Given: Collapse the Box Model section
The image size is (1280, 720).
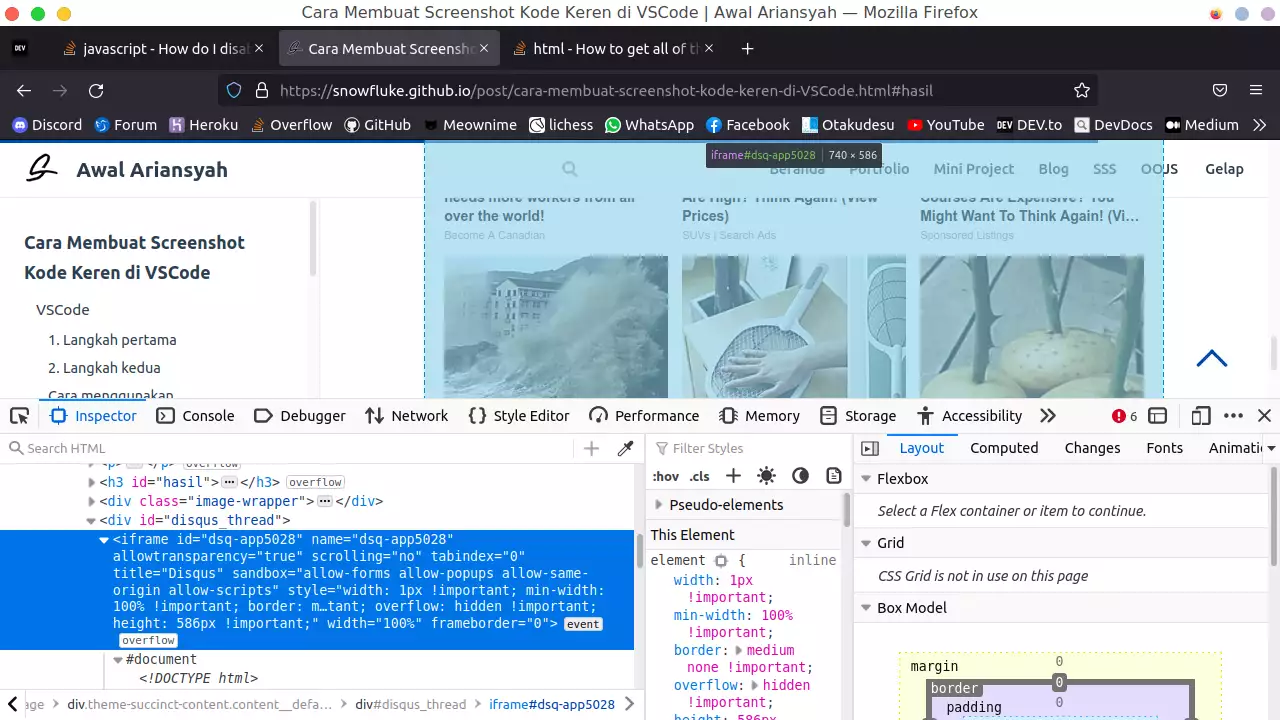Looking at the screenshot, I should pos(866,608).
